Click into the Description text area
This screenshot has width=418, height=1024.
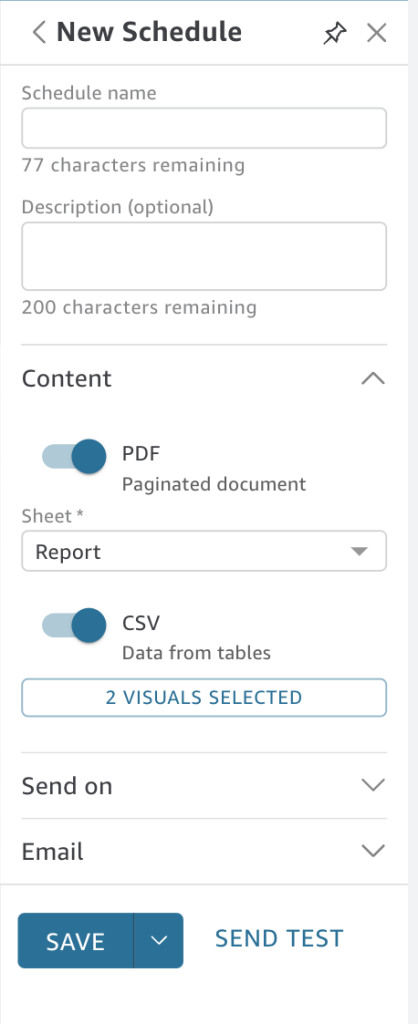pos(204,256)
